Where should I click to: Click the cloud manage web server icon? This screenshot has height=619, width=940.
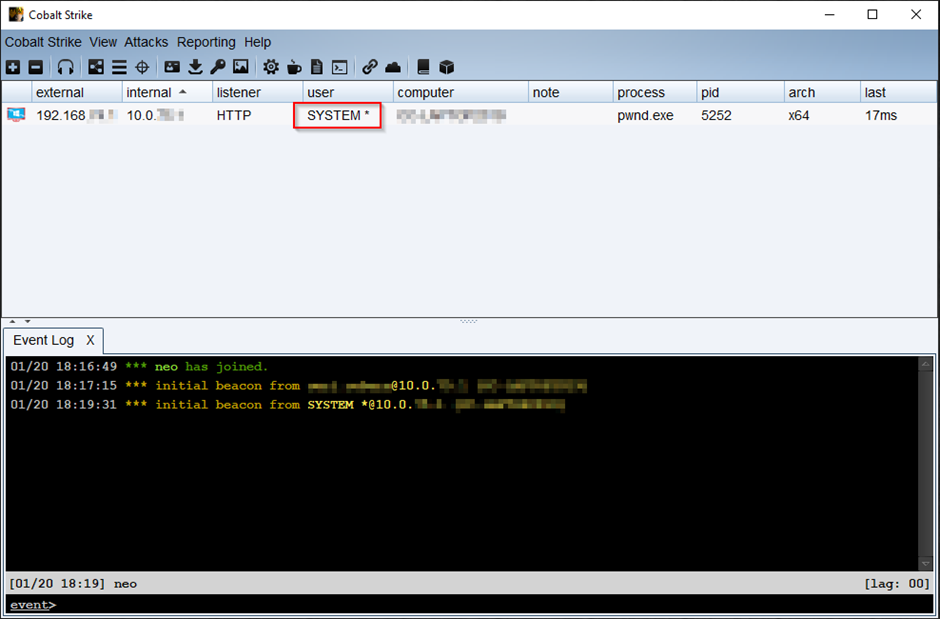click(x=393, y=67)
